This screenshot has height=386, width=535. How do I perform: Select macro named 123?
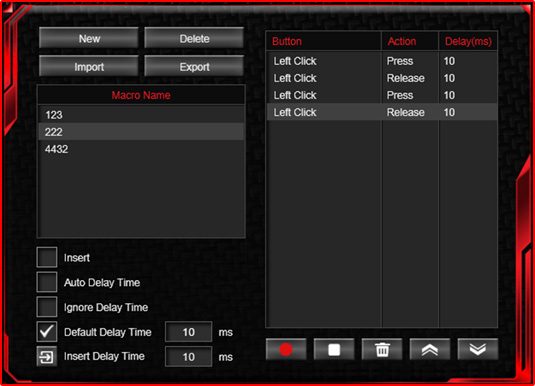(x=141, y=115)
